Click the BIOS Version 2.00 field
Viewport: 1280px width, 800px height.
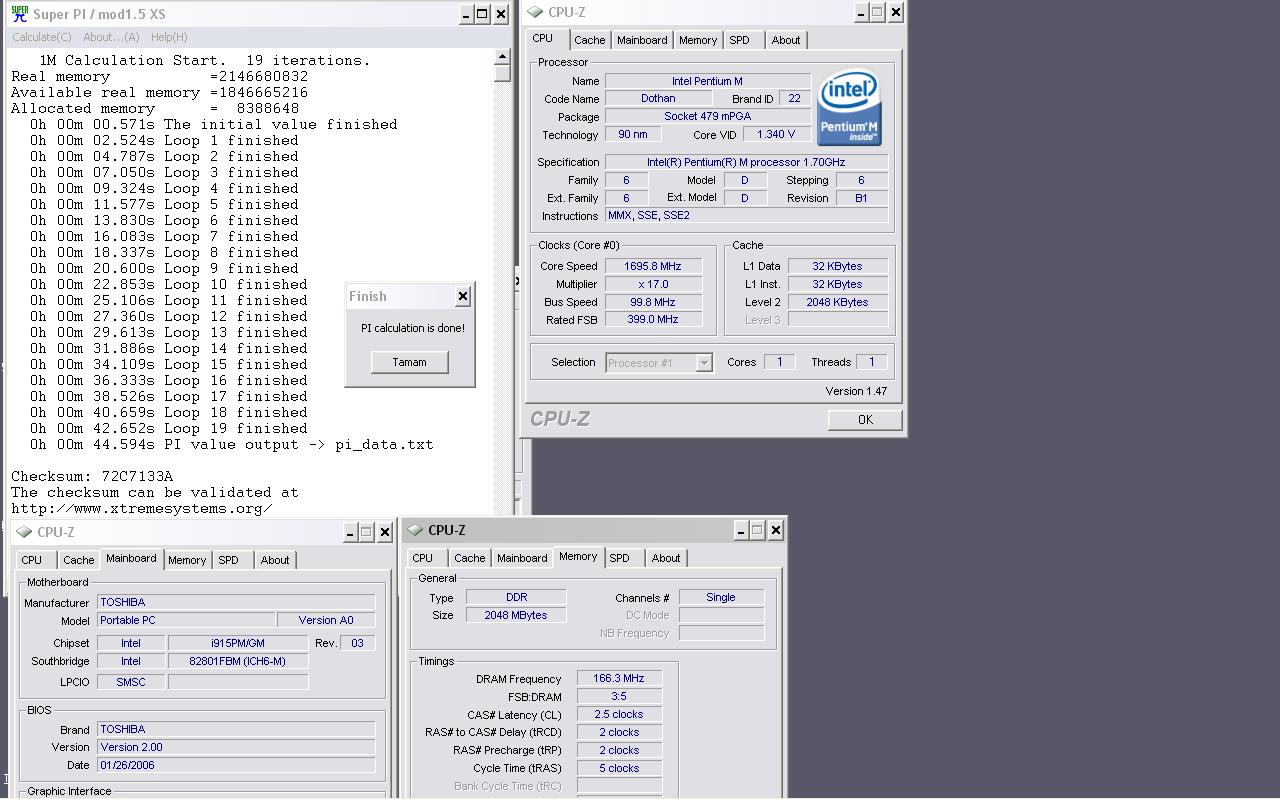[236, 747]
